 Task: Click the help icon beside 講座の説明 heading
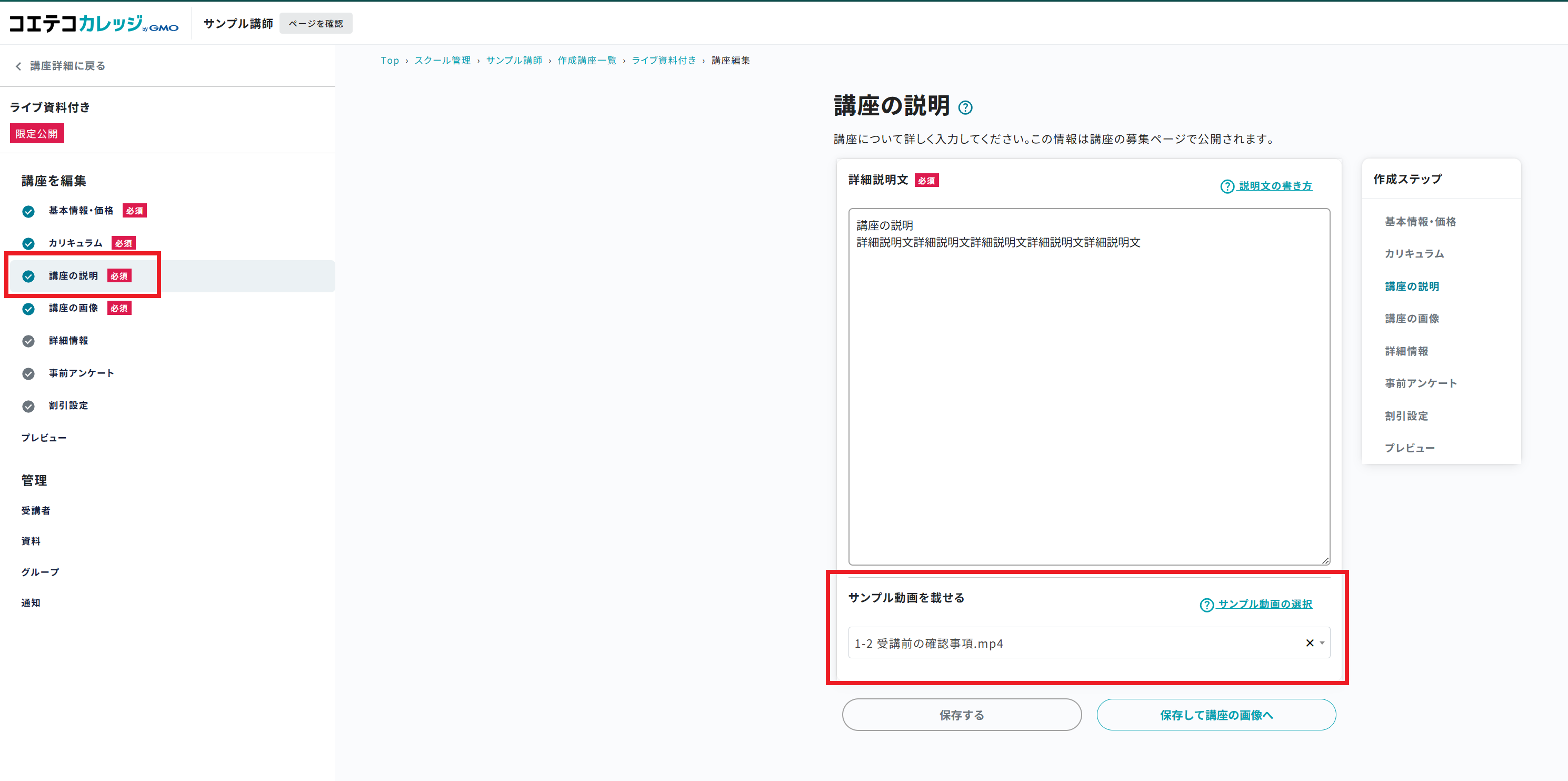pyautogui.click(x=965, y=108)
